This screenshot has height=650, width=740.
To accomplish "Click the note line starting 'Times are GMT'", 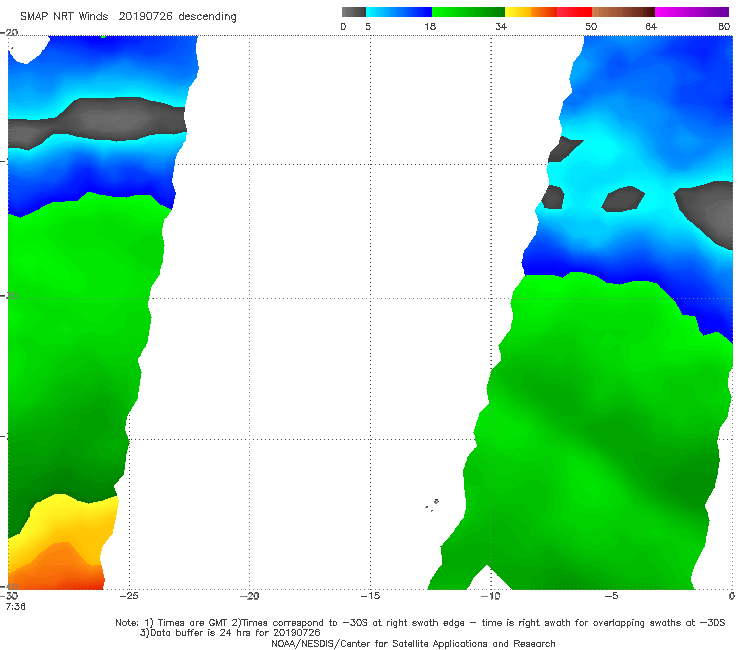I will tap(420, 623).
